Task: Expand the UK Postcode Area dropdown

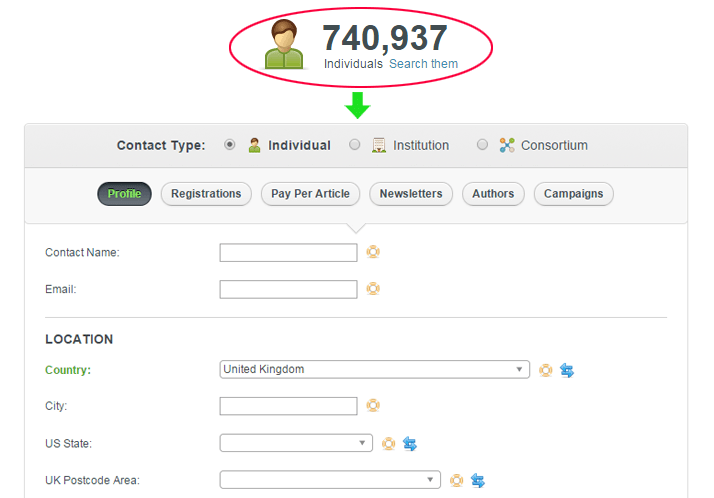Action: [x=330, y=480]
